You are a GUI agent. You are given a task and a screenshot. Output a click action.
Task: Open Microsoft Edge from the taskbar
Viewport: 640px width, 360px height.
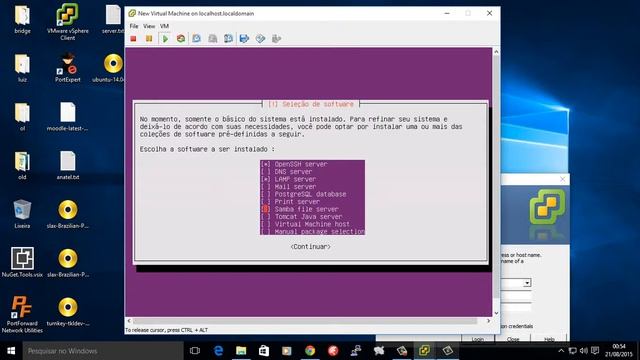point(218,351)
